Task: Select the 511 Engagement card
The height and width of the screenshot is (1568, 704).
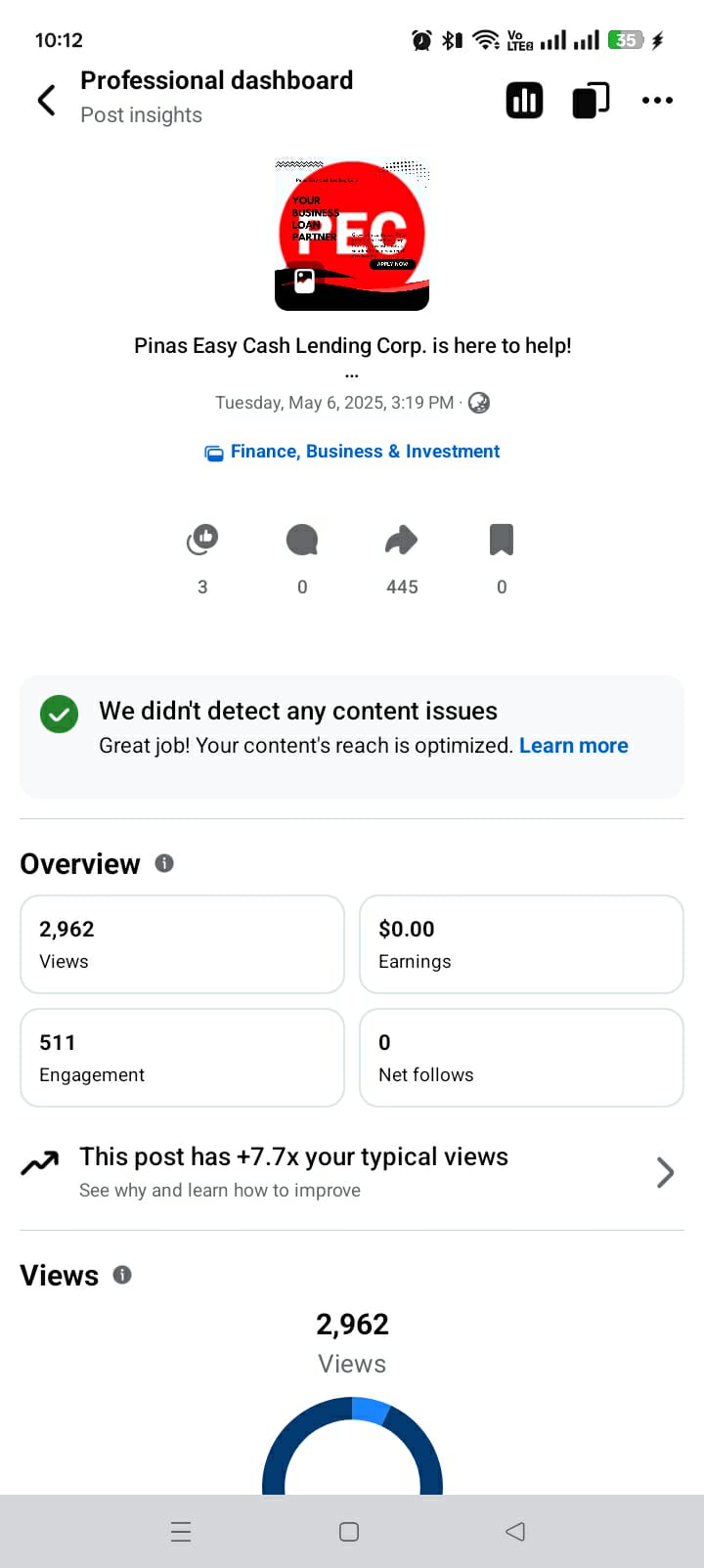Action: tap(182, 1058)
